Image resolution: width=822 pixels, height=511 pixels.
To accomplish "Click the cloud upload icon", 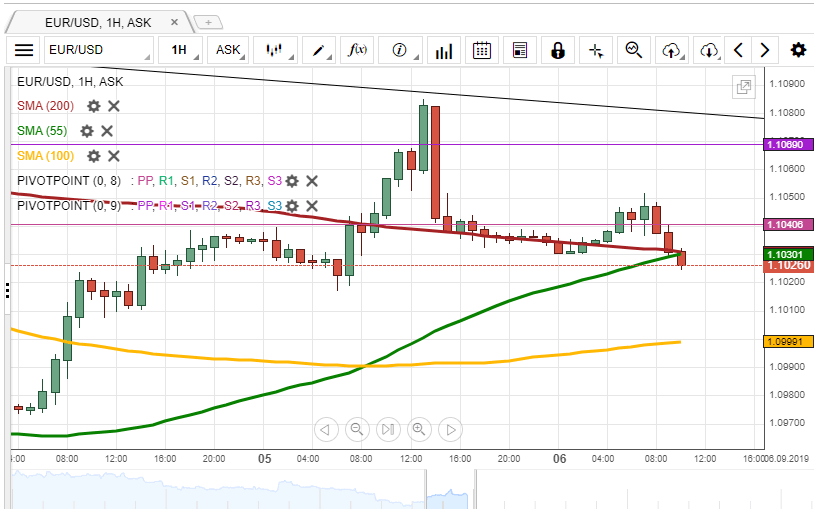I will 672,50.
